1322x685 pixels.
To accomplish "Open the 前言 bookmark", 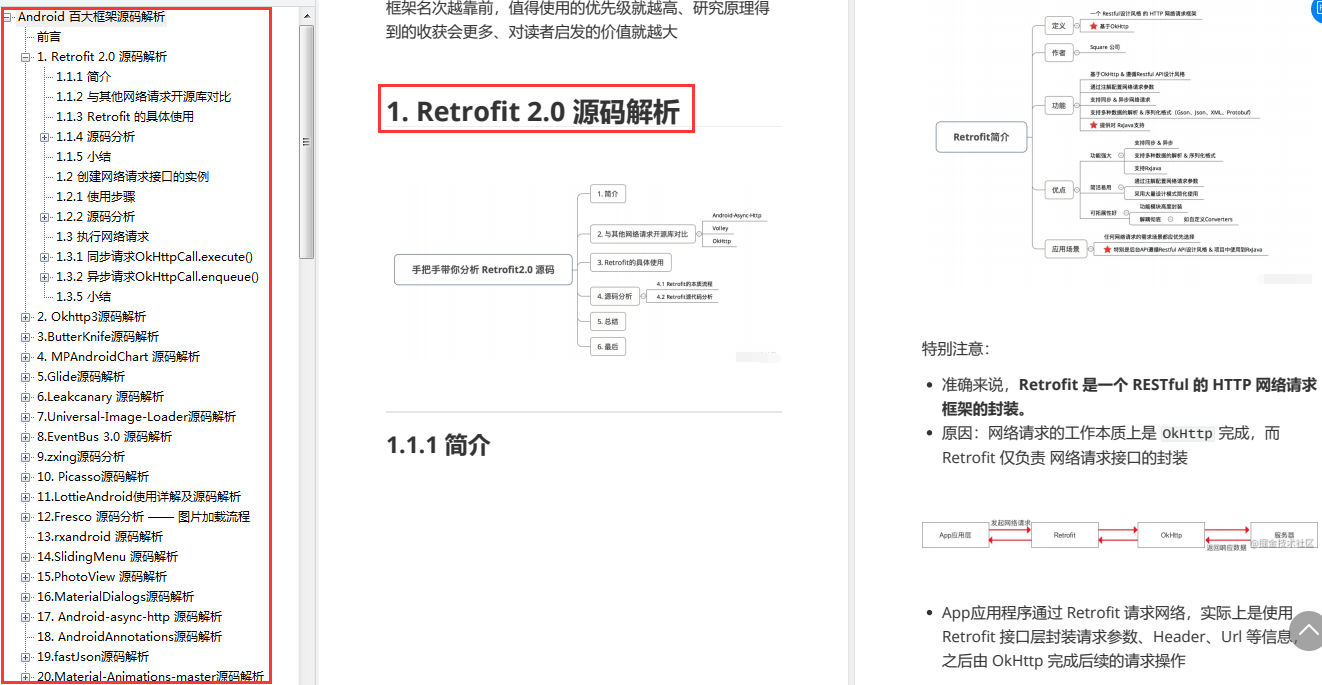I will (49, 37).
